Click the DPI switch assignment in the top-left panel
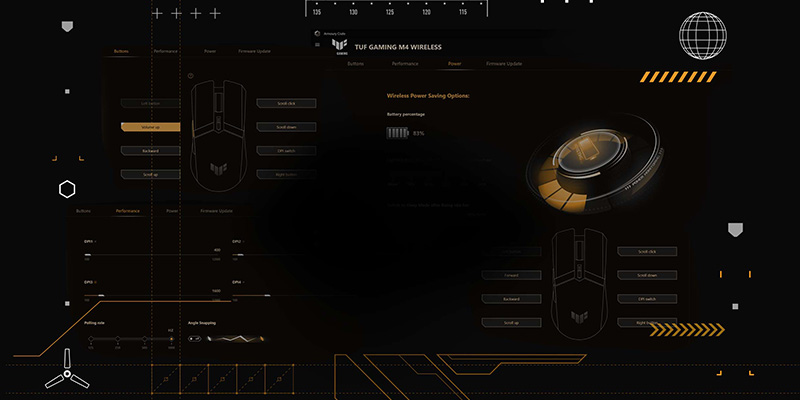Image resolution: width=800 pixels, height=400 pixels. (286, 151)
